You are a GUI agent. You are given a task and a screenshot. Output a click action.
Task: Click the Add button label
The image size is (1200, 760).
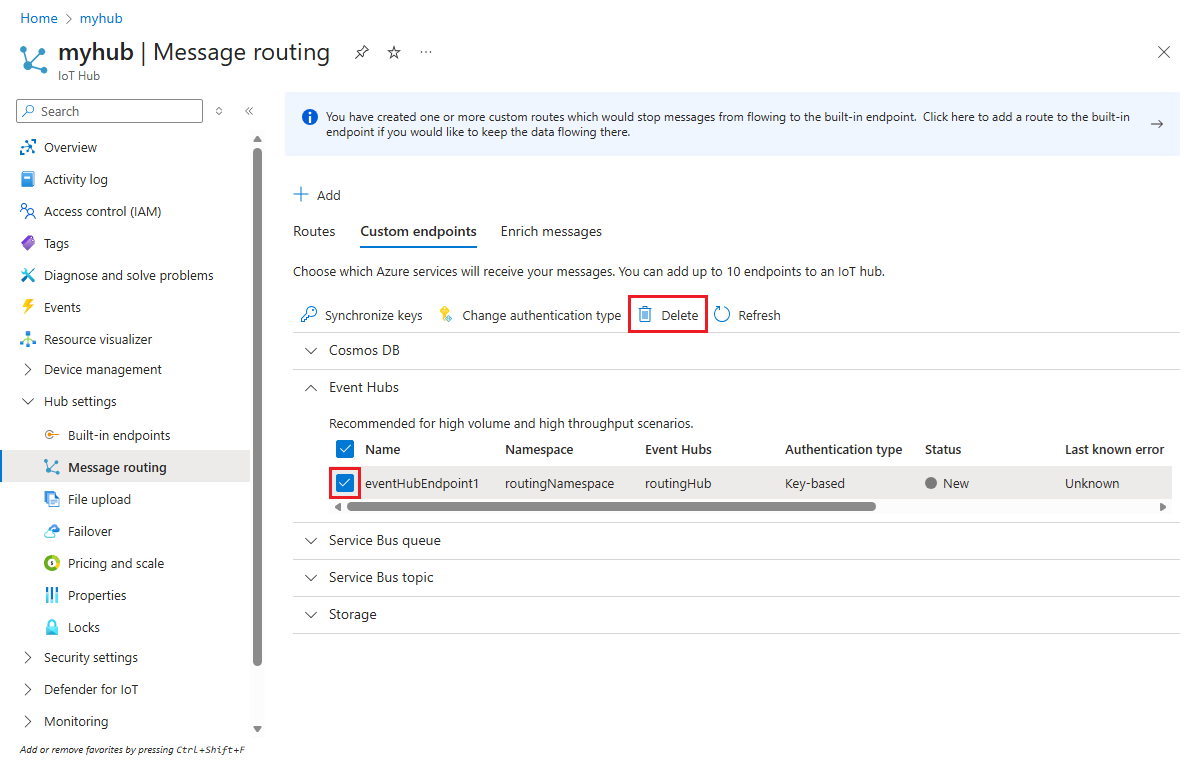coord(329,195)
